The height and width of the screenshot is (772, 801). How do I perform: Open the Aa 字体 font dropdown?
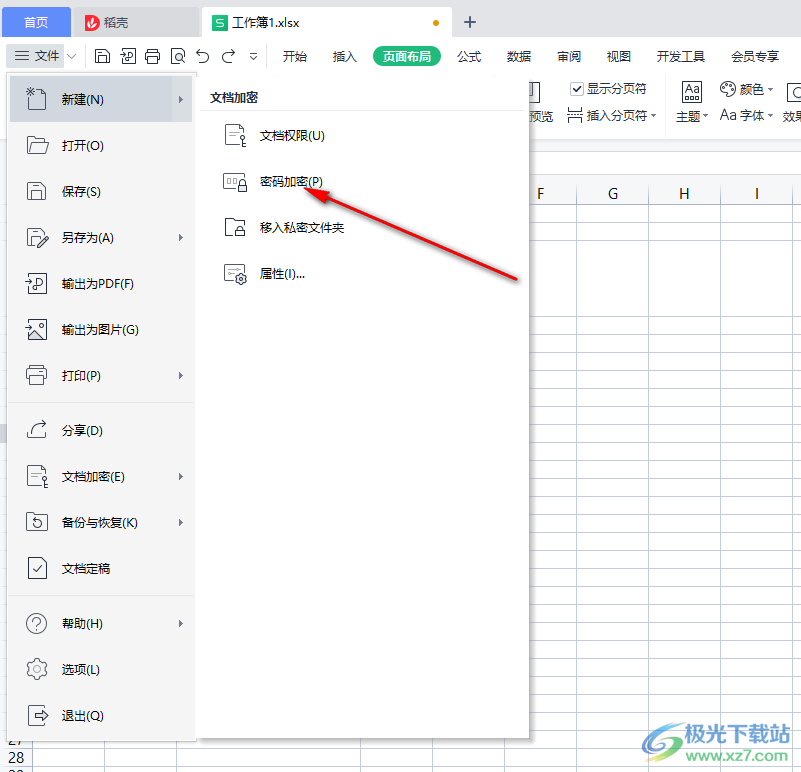click(746, 116)
